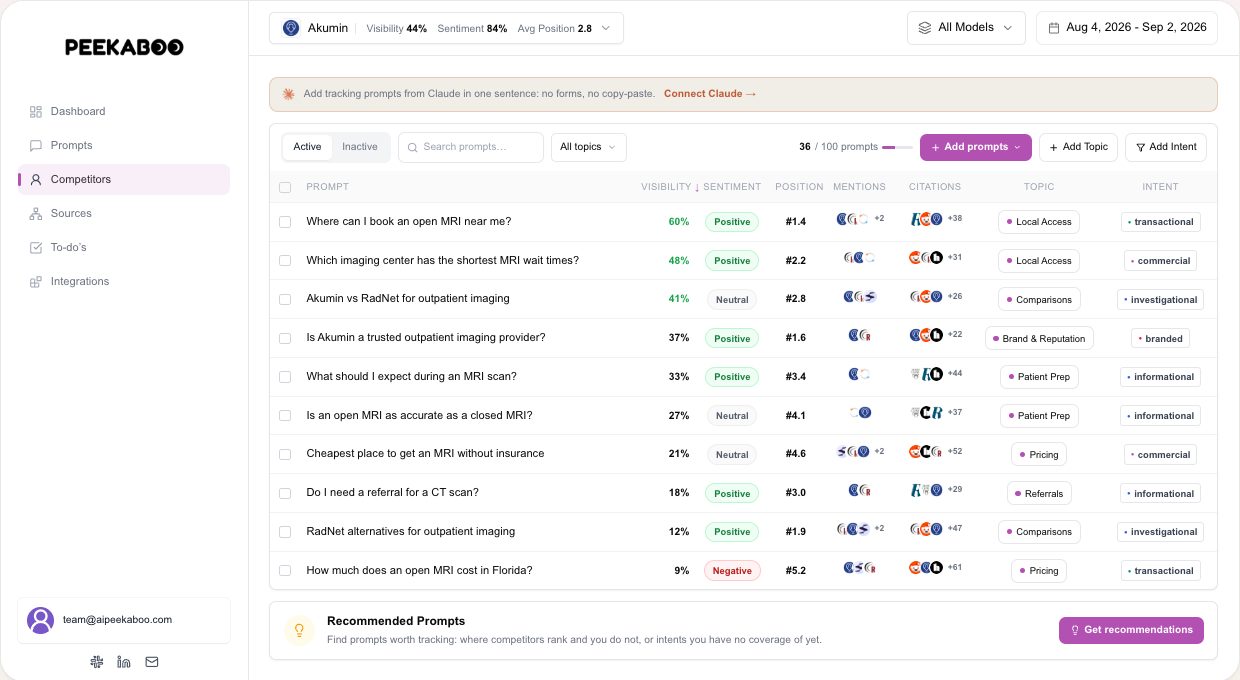The height and width of the screenshot is (680, 1240).
Task: Open the Brand & Reputation topic tag
Action: pyautogui.click(x=1039, y=338)
